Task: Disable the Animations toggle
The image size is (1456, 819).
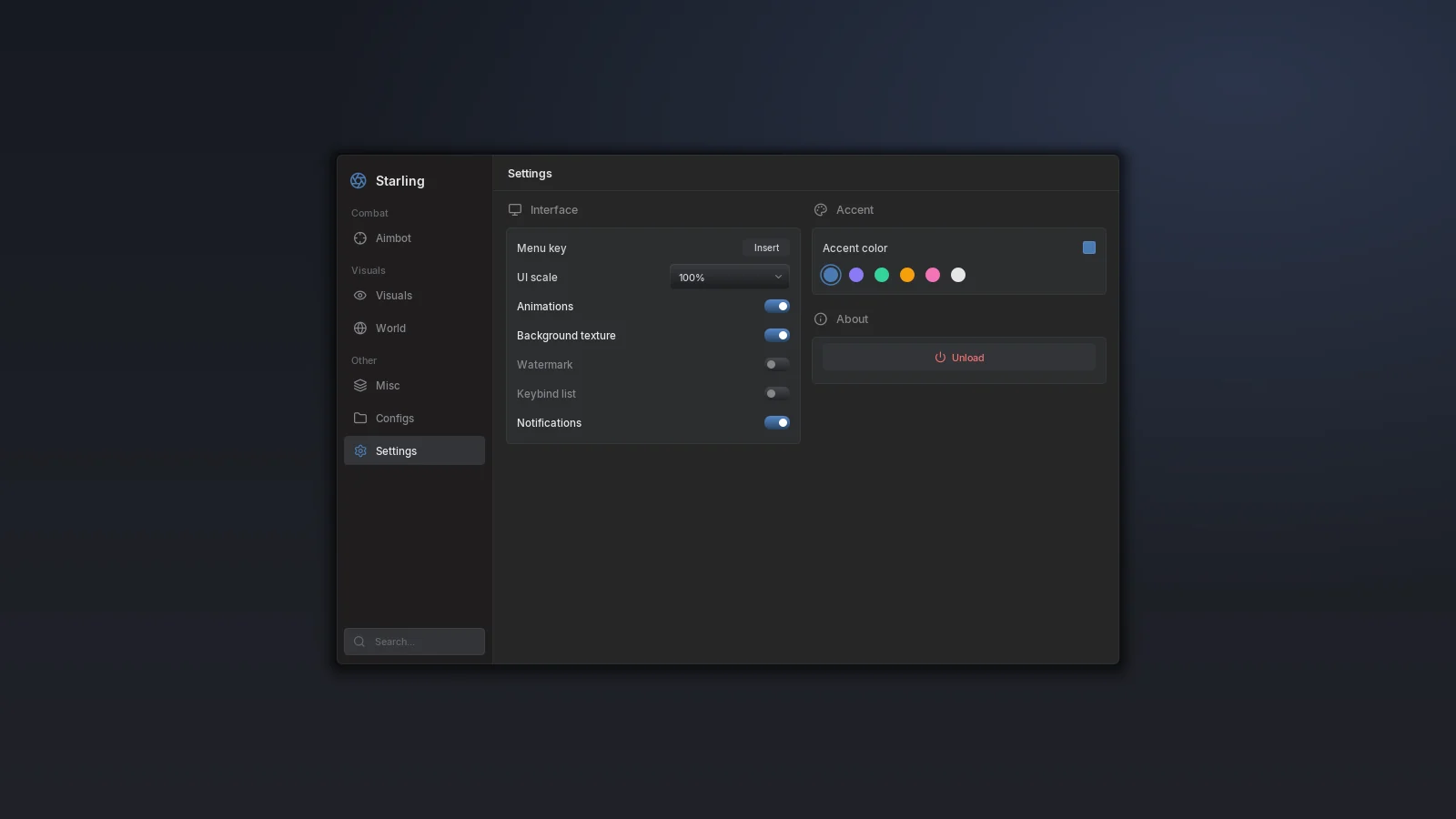Action: [x=777, y=307]
